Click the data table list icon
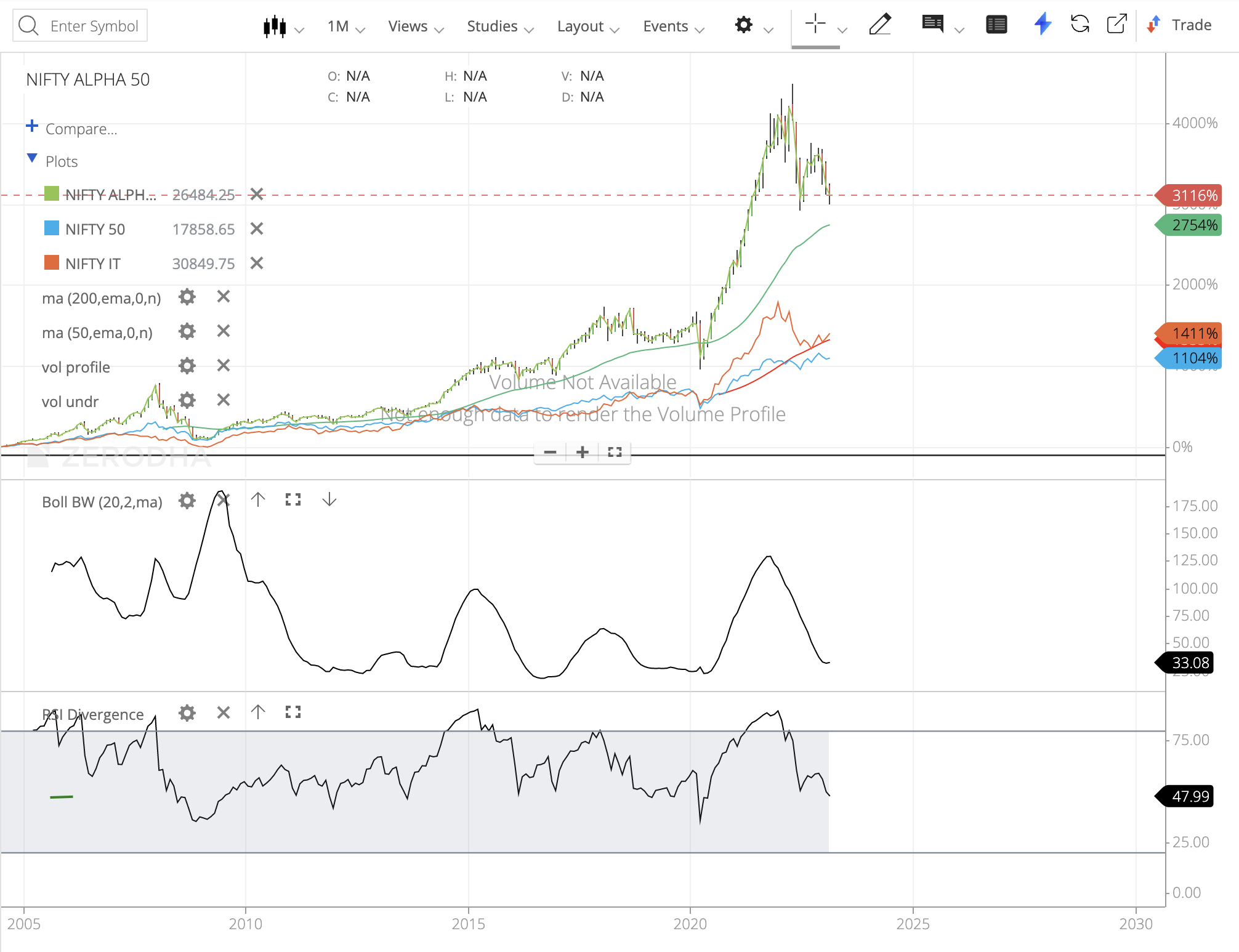Image resolution: width=1239 pixels, height=952 pixels. click(996, 25)
